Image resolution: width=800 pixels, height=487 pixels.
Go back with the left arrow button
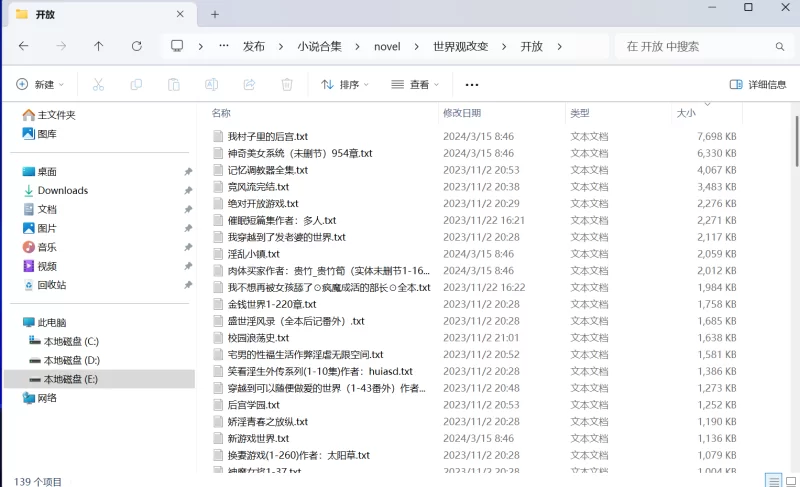pos(23,46)
